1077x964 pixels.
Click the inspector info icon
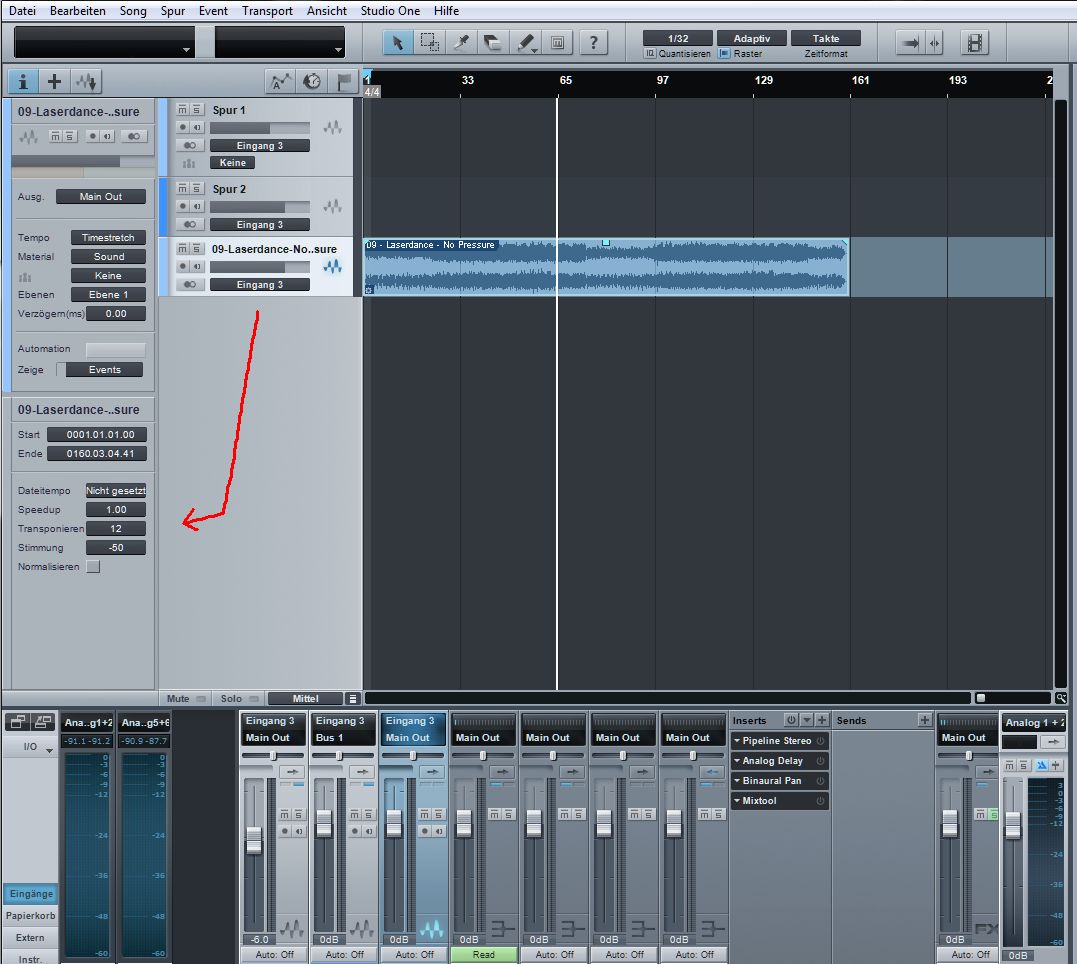click(22, 81)
